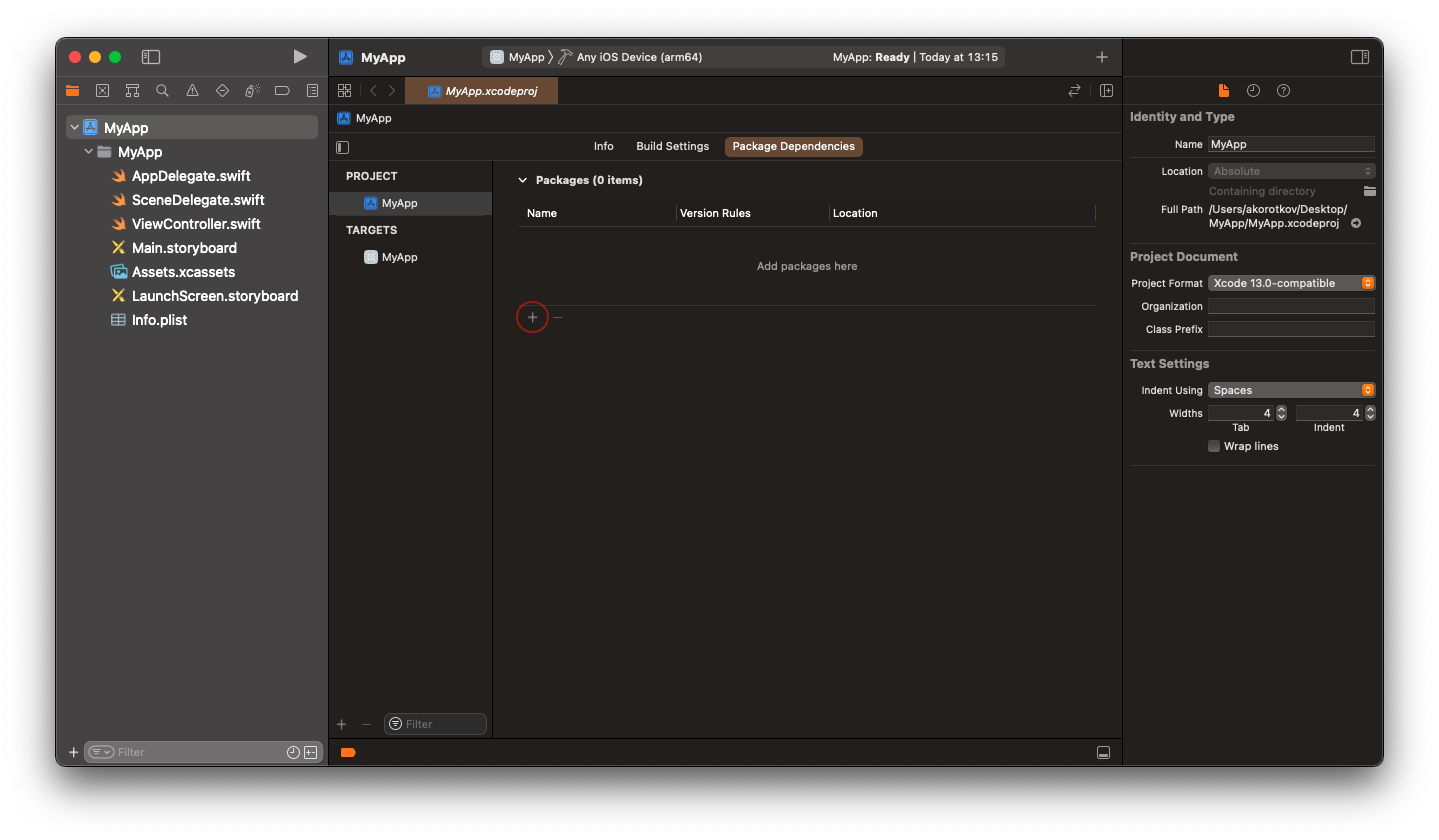Select the Package Dependencies tab
Screen dimensions: 1439x840
(794, 146)
